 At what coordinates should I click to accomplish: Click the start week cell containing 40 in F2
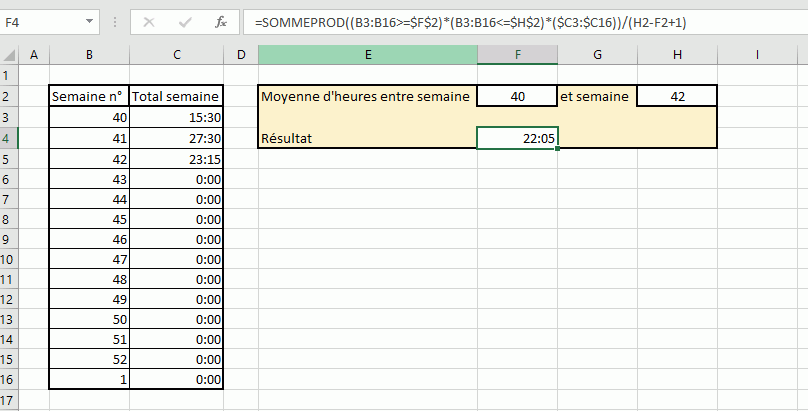[x=517, y=96]
